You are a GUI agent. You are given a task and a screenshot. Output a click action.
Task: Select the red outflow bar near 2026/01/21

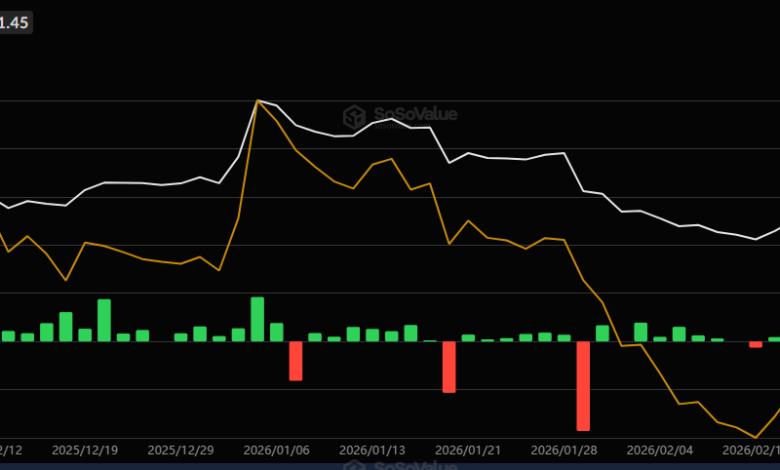[449, 366]
